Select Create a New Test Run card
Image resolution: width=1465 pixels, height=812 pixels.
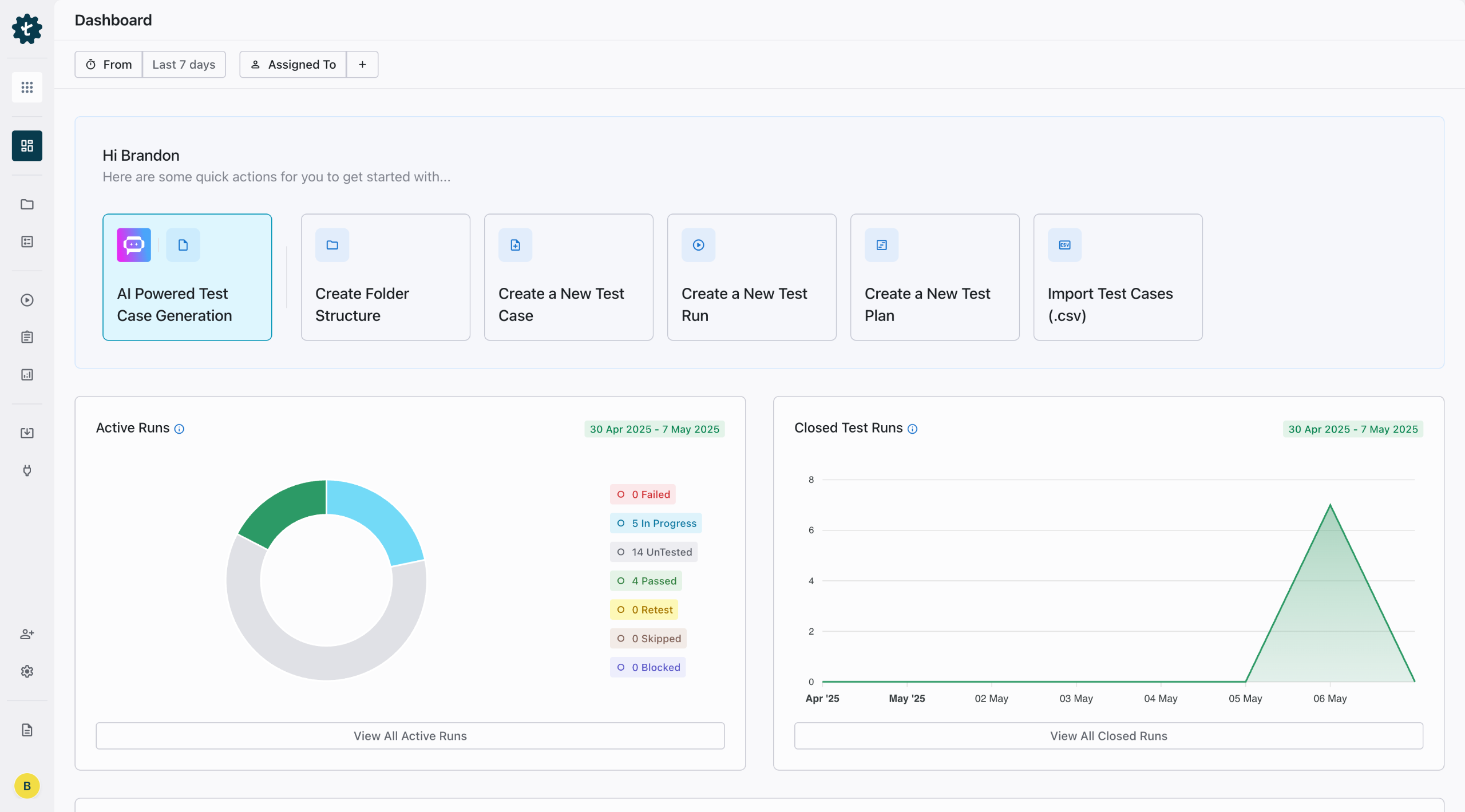751,278
